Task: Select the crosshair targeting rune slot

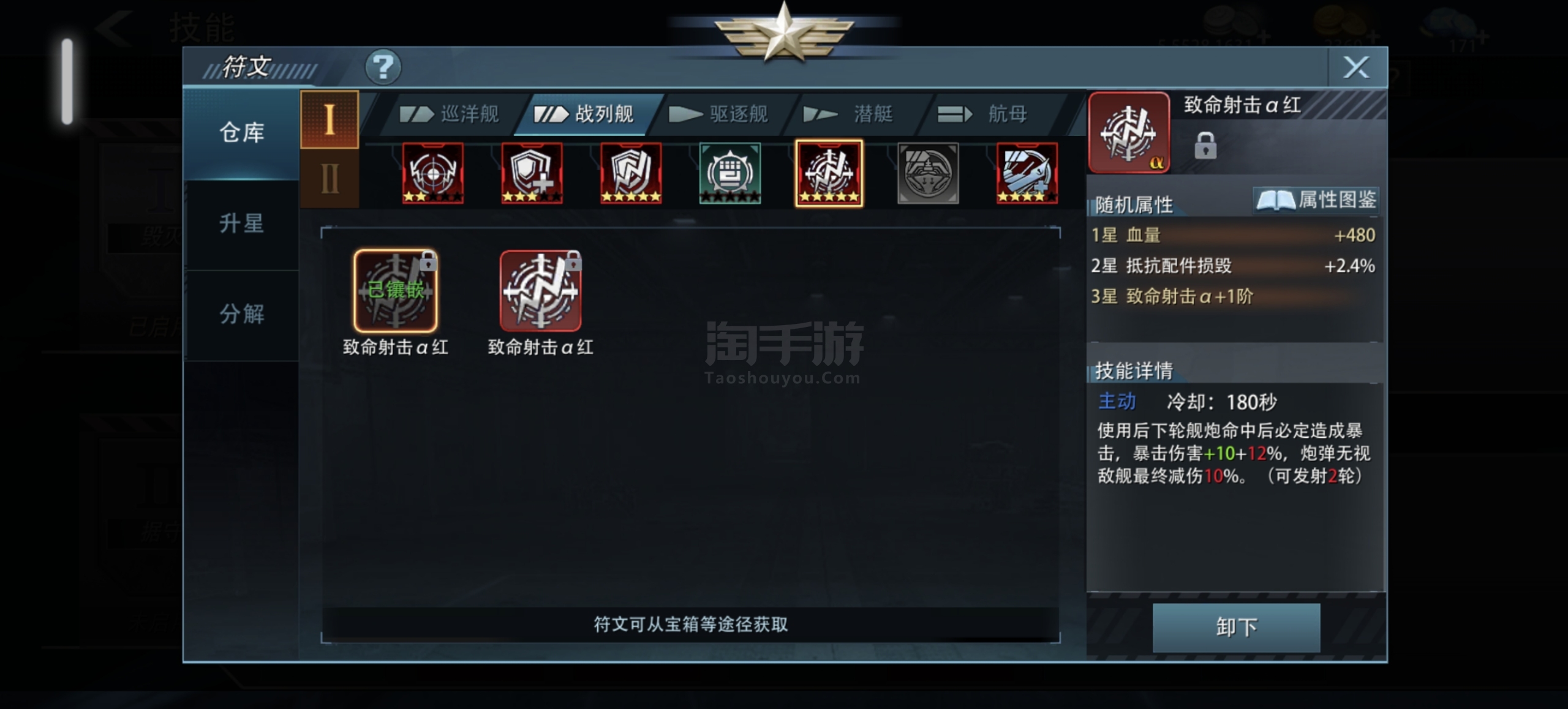Action: (433, 173)
